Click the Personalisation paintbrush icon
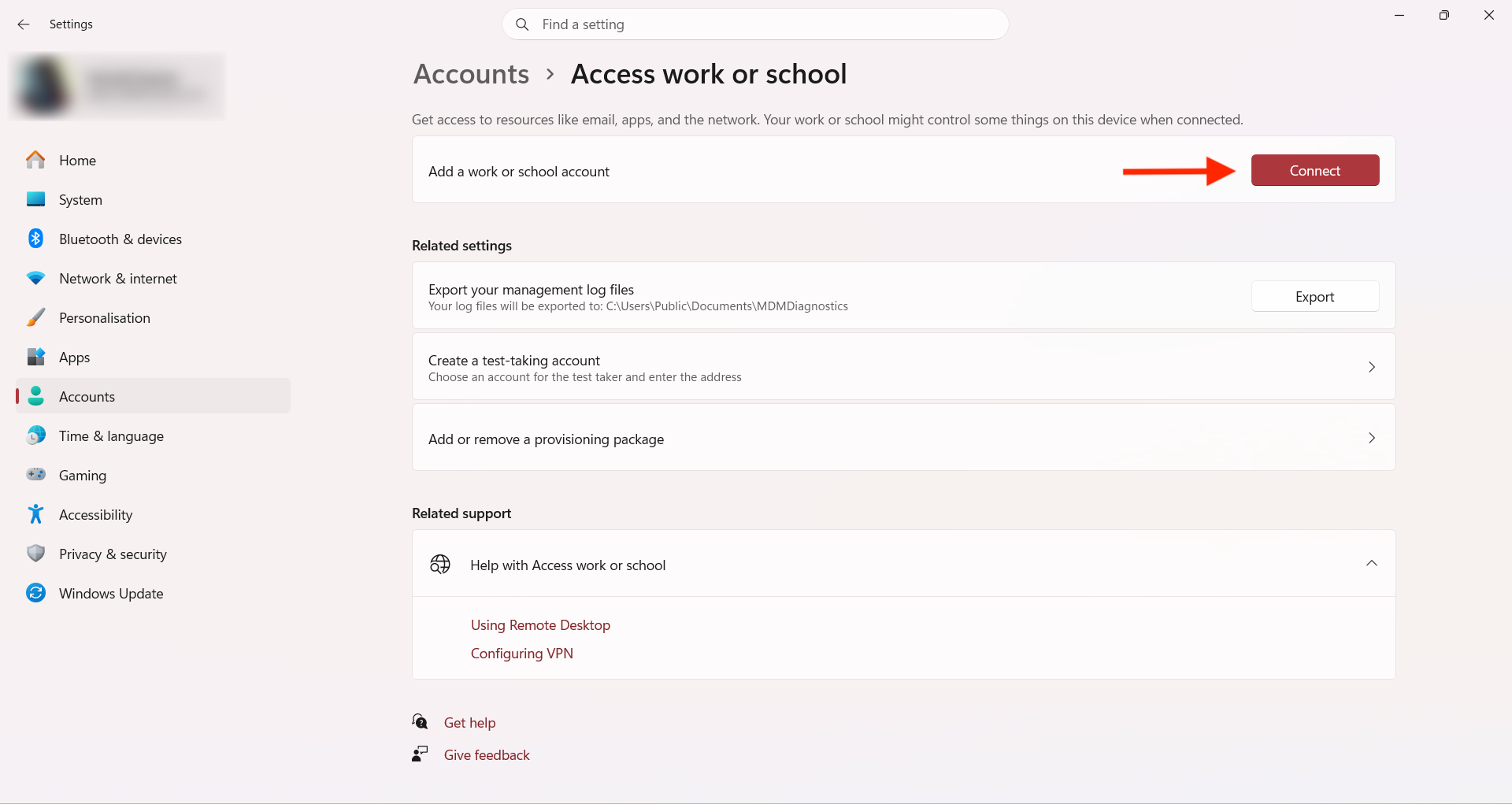This screenshot has height=804, width=1512. (x=35, y=317)
